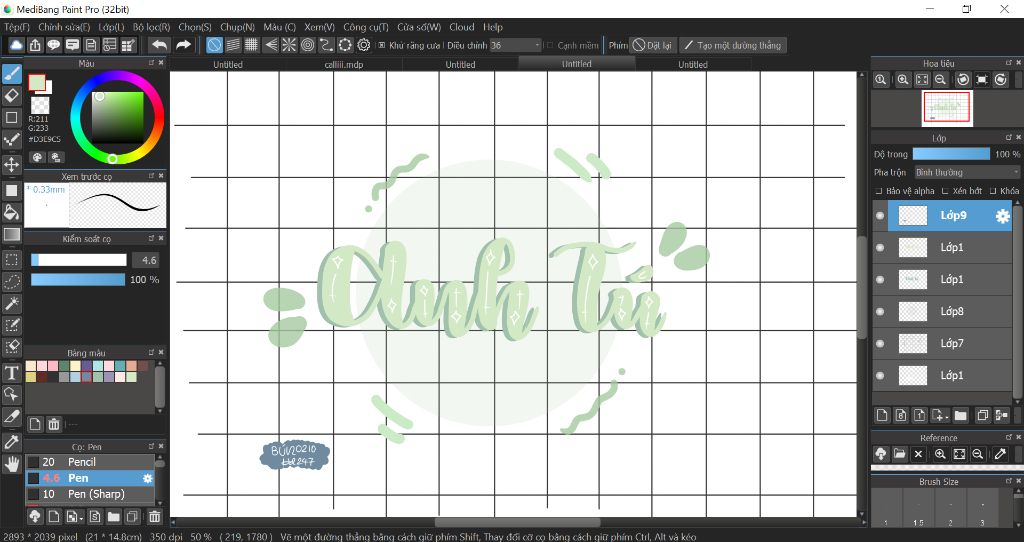The width and height of the screenshot is (1024, 542).
Task: Select the Lớp8 layer row
Action: click(x=942, y=311)
